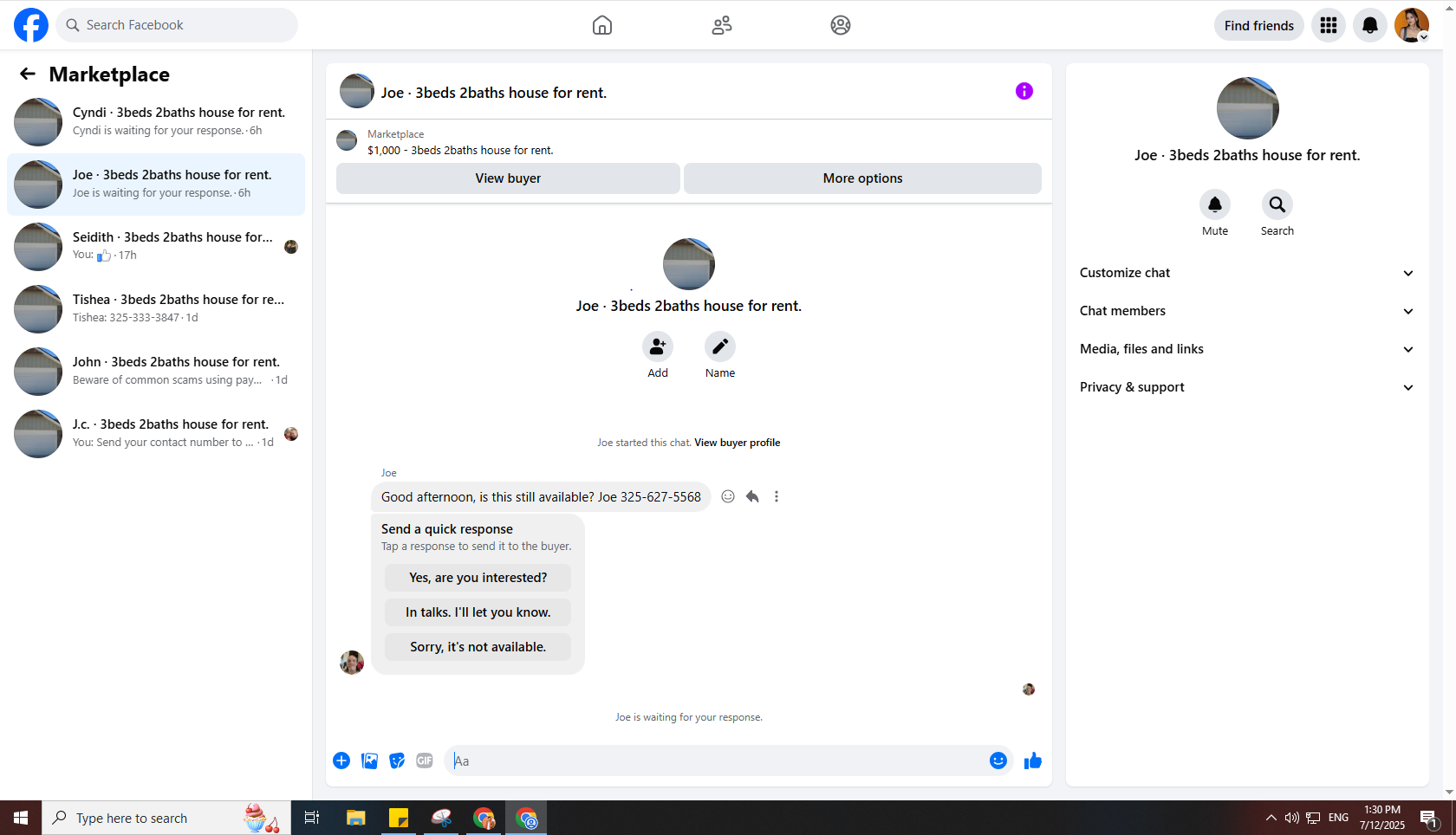Open the conversation information icon
Screen dimensions: 1456x835
[1024, 91]
